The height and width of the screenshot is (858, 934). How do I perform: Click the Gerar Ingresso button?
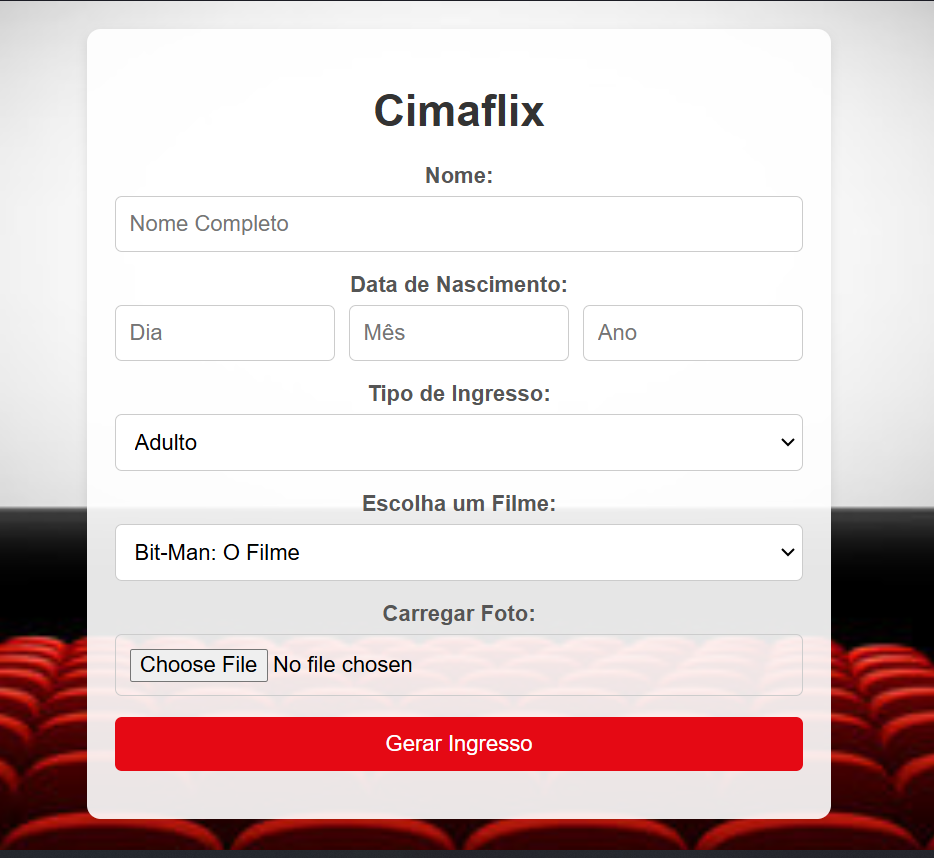pyautogui.click(x=458, y=743)
